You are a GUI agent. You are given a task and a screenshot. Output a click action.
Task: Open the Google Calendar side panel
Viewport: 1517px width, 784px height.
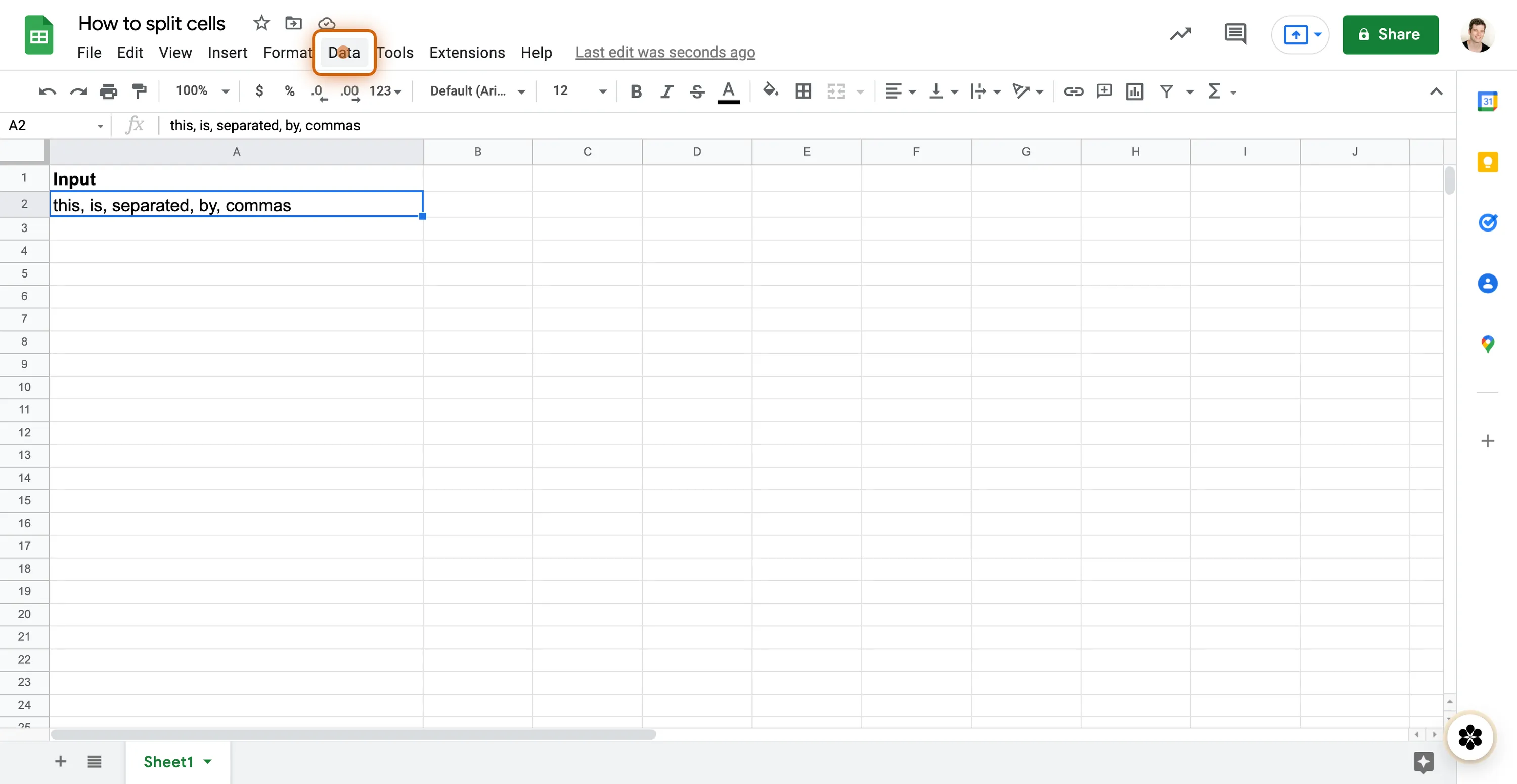(x=1487, y=101)
